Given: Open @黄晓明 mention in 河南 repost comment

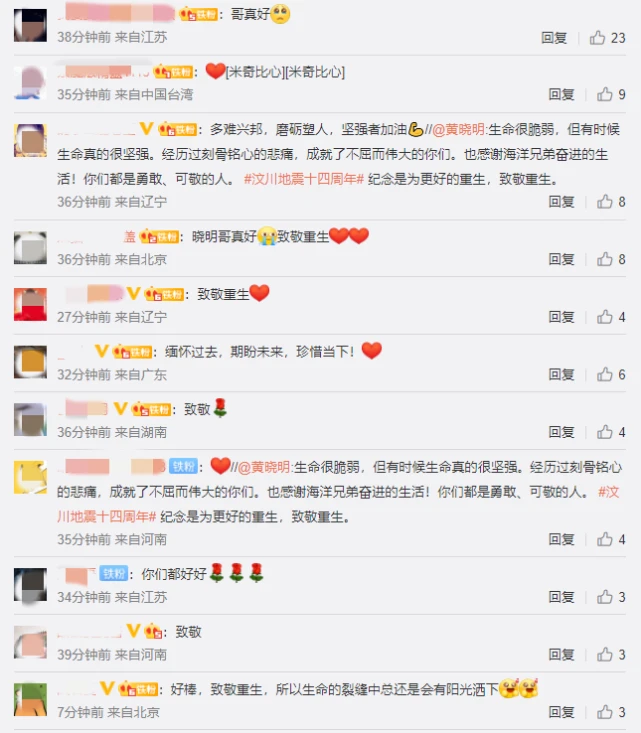Looking at the screenshot, I should tap(265, 467).
